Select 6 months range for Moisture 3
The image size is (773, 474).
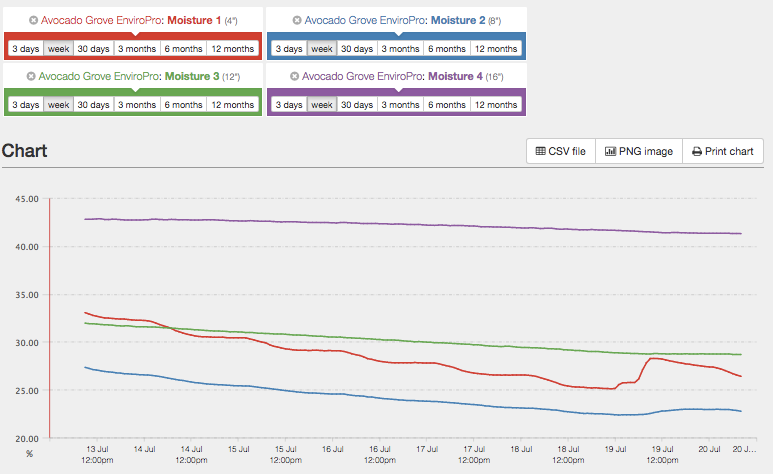pyautogui.click(x=183, y=104)
